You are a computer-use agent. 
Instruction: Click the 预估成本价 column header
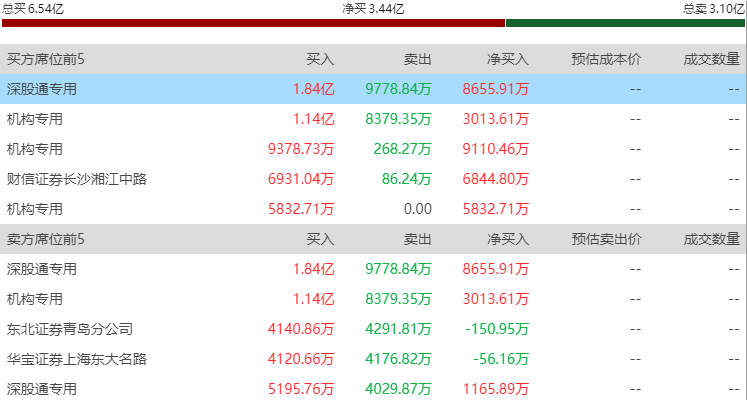606,59
